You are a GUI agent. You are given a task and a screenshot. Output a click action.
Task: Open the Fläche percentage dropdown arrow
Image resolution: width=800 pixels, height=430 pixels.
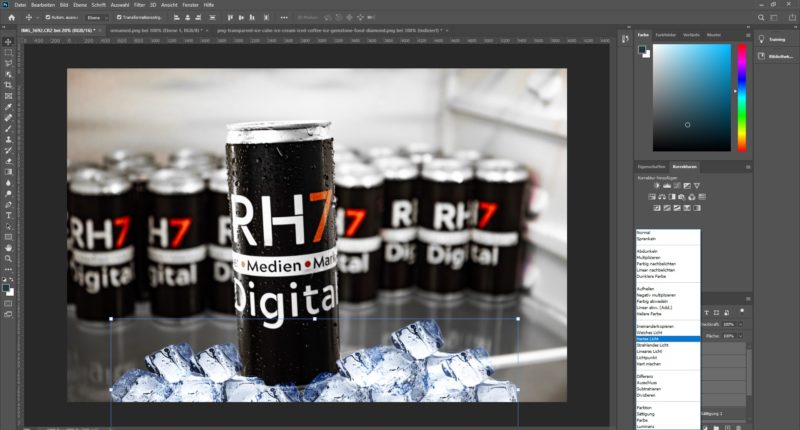click(740, 336)
